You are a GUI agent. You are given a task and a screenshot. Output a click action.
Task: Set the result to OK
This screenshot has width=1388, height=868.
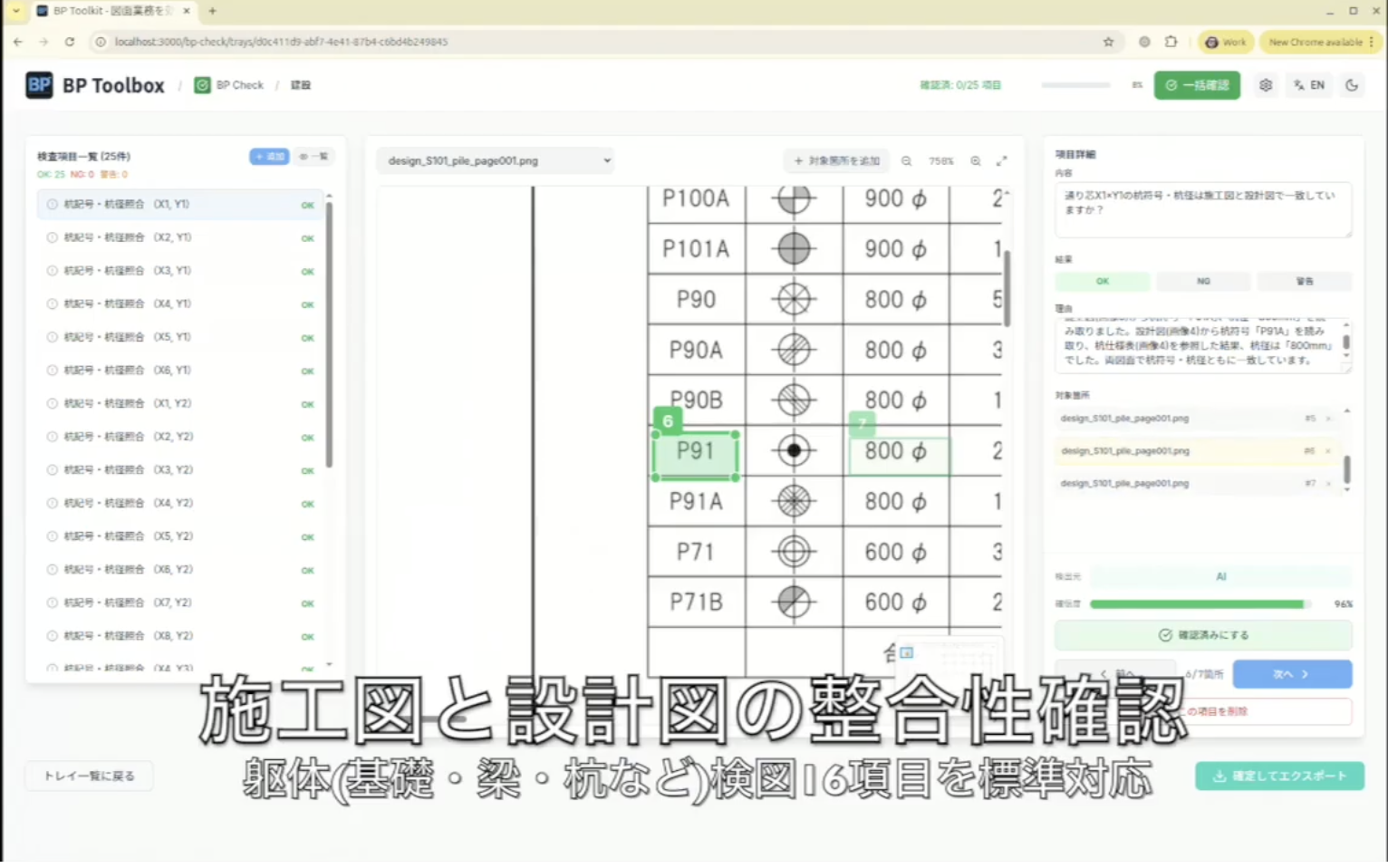[1102, 281]
